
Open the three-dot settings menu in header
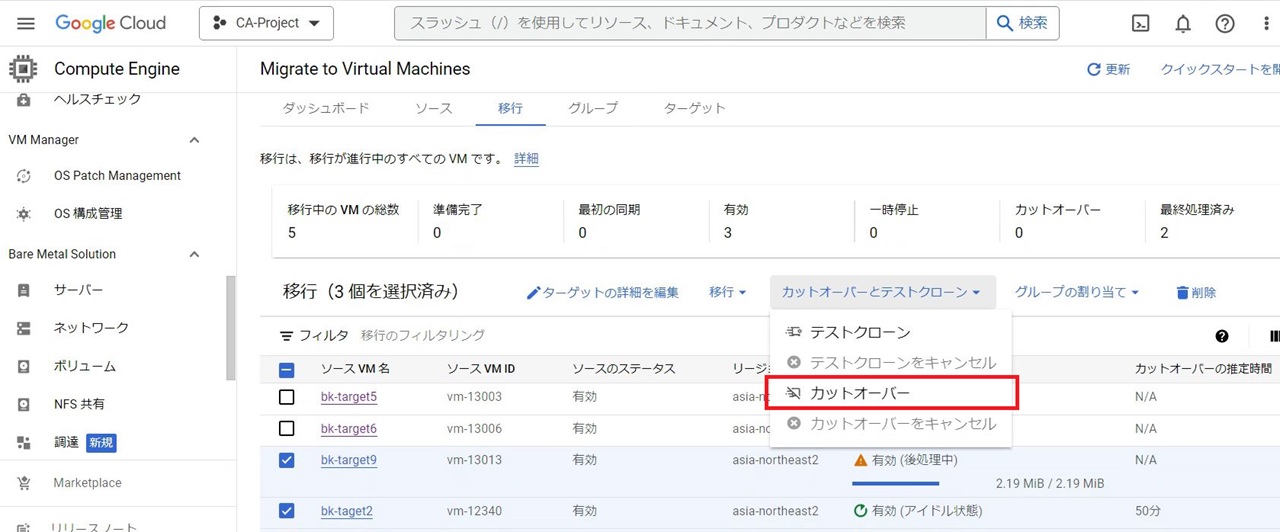click(1266, 23)
